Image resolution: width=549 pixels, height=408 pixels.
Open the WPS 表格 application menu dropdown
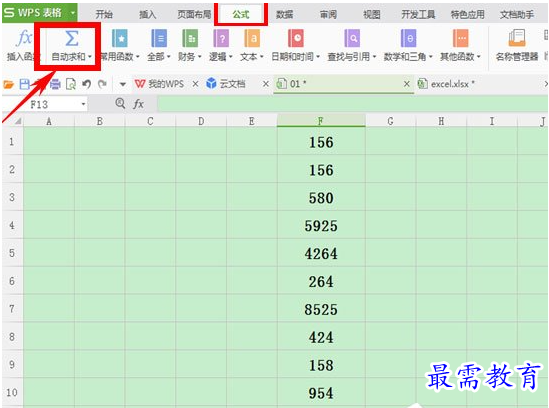pos(73,13)
